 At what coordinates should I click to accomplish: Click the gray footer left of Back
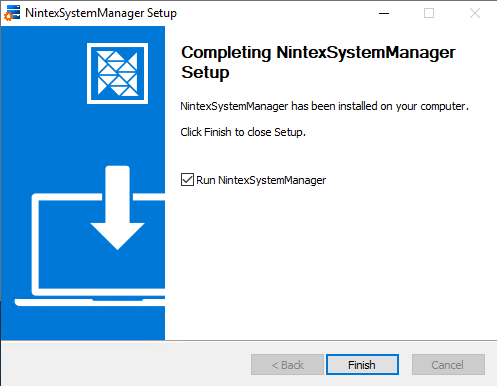[125, 364]
